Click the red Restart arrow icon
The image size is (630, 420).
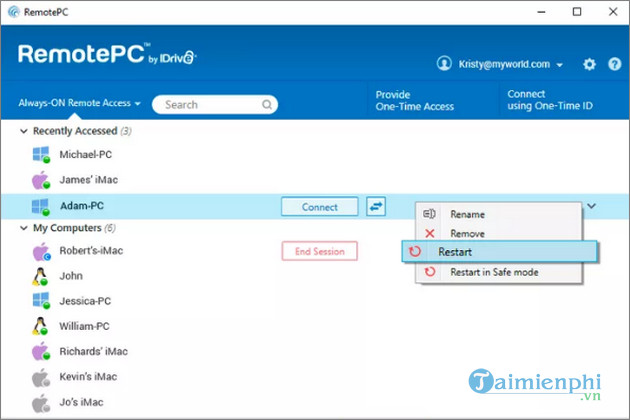pyautogui.click(x=415, y=252)
